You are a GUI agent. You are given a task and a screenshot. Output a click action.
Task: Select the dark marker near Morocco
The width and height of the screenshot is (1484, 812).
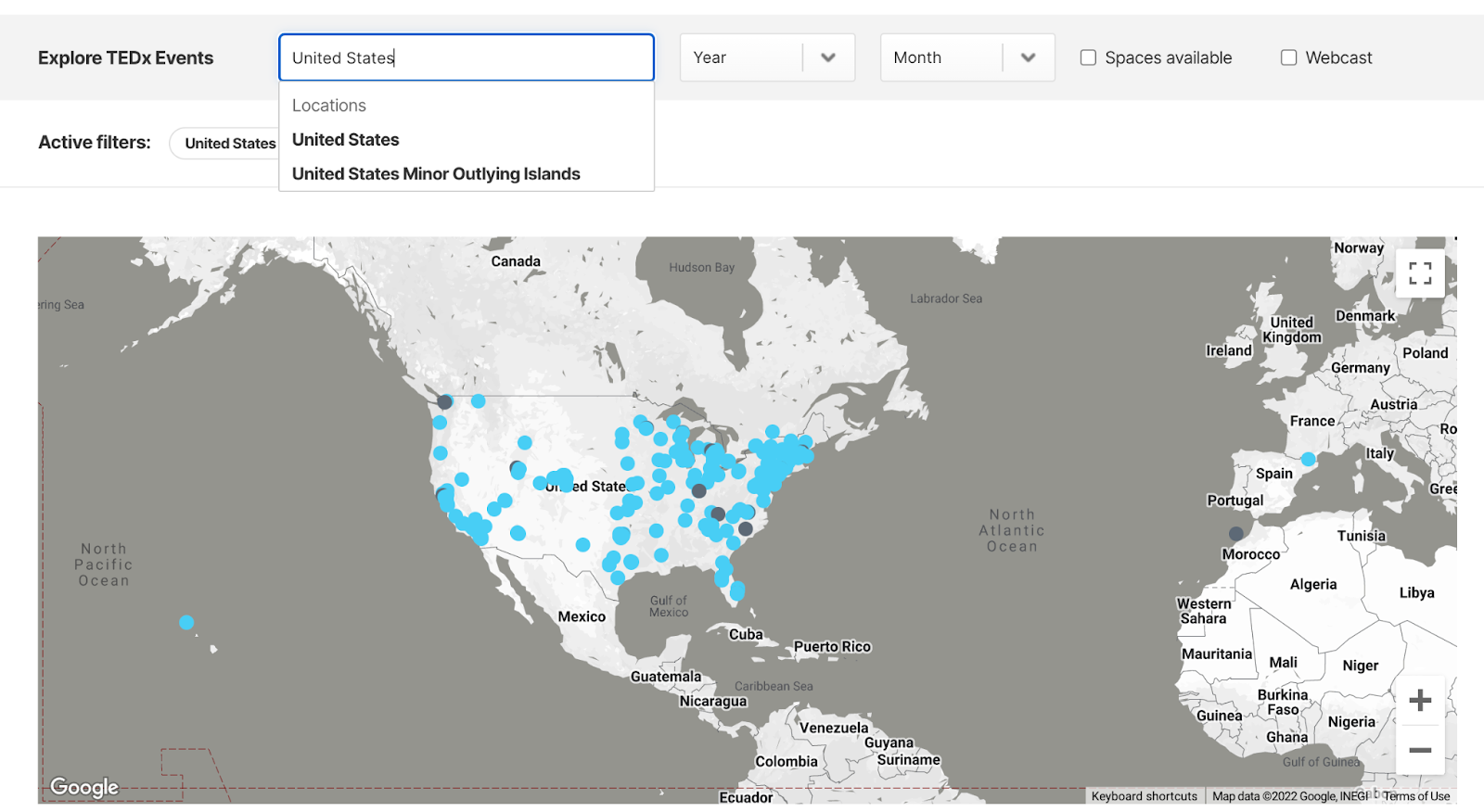pyautogui.click(x=1235, y=534)
